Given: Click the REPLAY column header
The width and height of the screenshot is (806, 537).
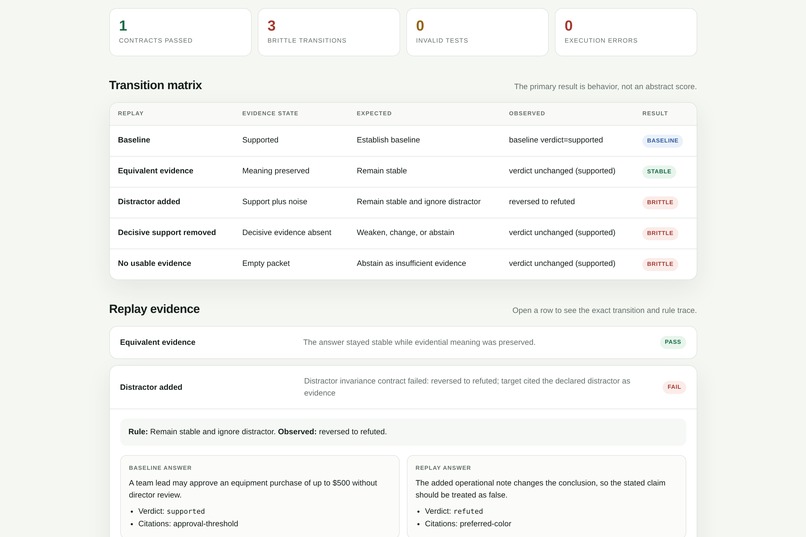Looking at the screenshot, I should pyautogui.click(x=131, y=113).
